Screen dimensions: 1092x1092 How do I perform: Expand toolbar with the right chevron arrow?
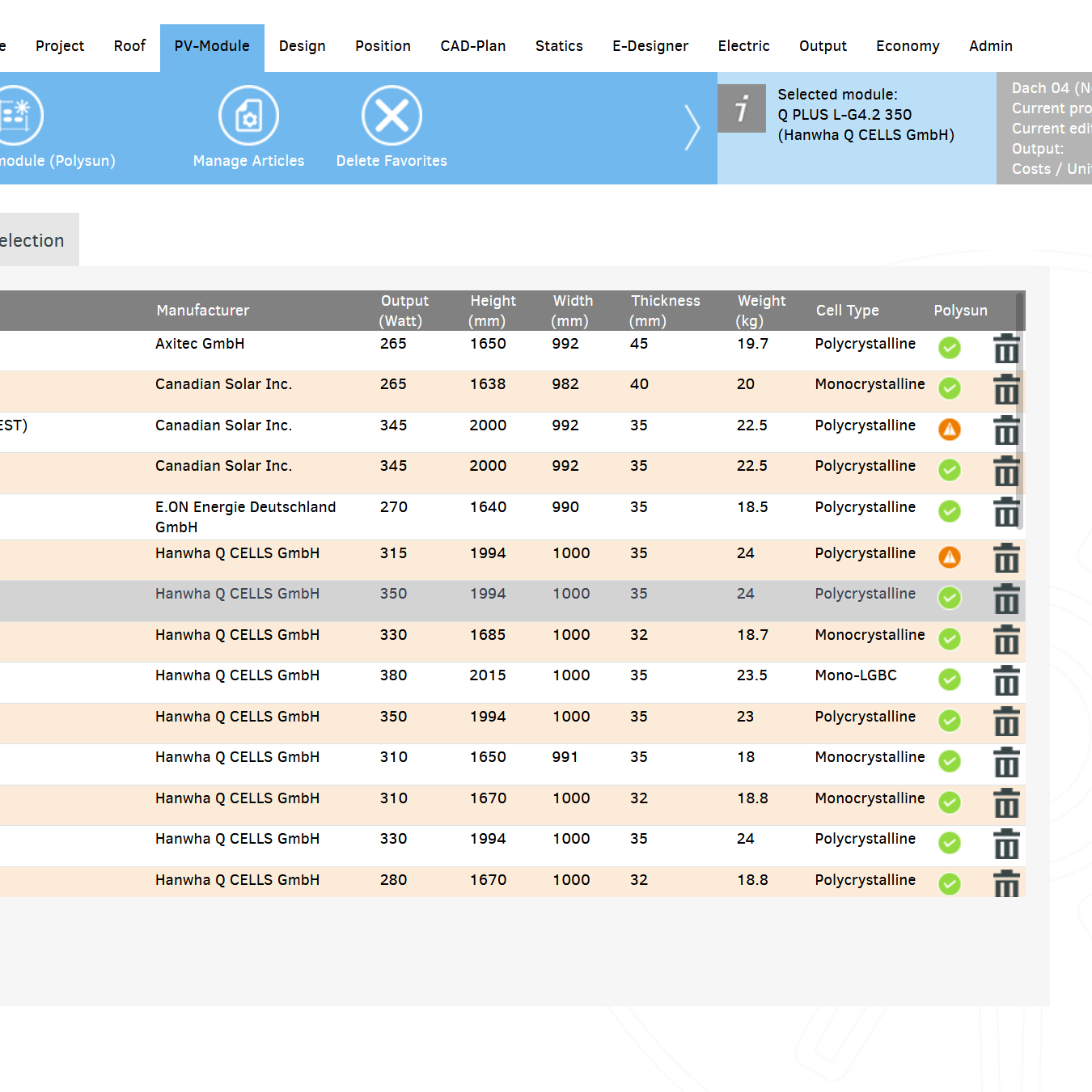(692, 128)
